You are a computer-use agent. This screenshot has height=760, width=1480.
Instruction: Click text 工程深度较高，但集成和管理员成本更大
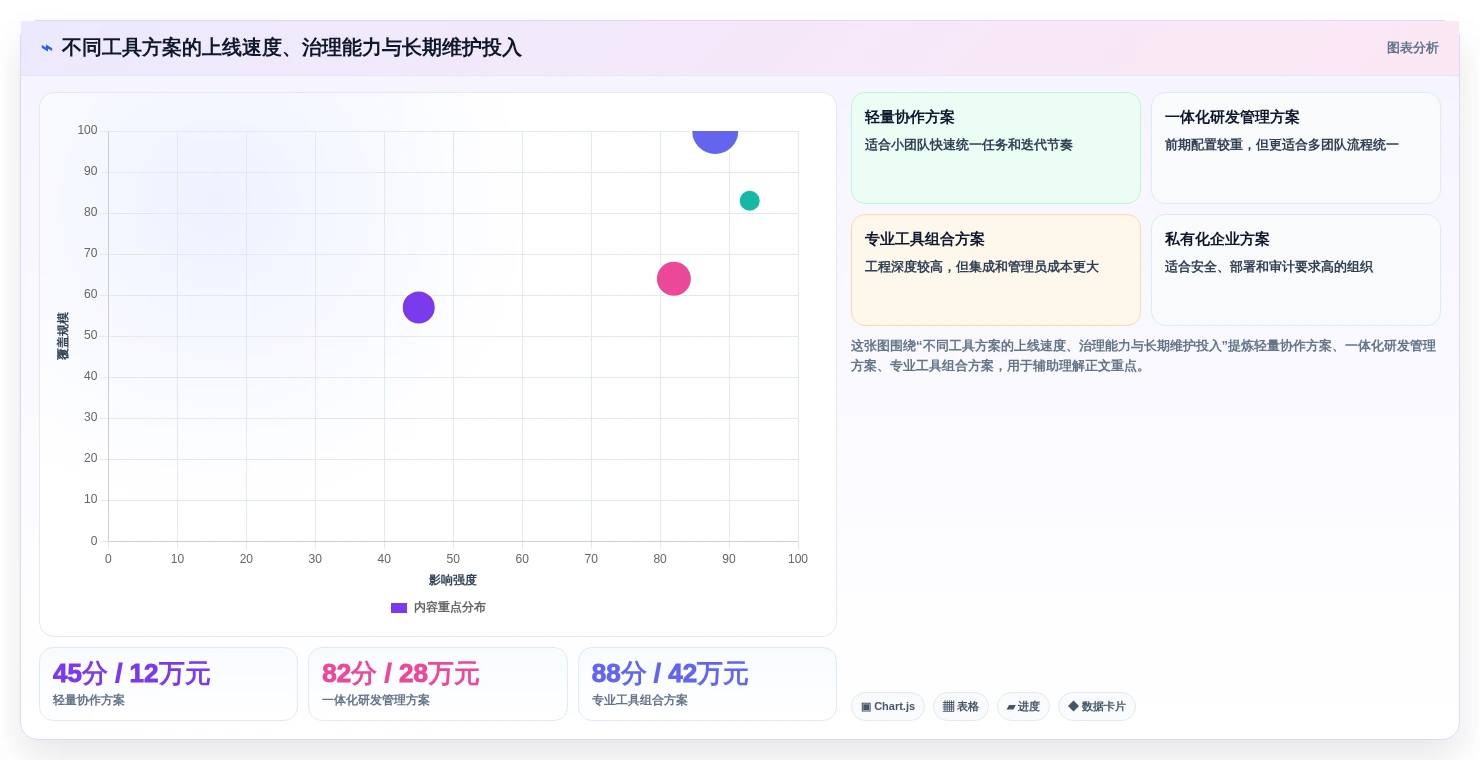[981, 267]
